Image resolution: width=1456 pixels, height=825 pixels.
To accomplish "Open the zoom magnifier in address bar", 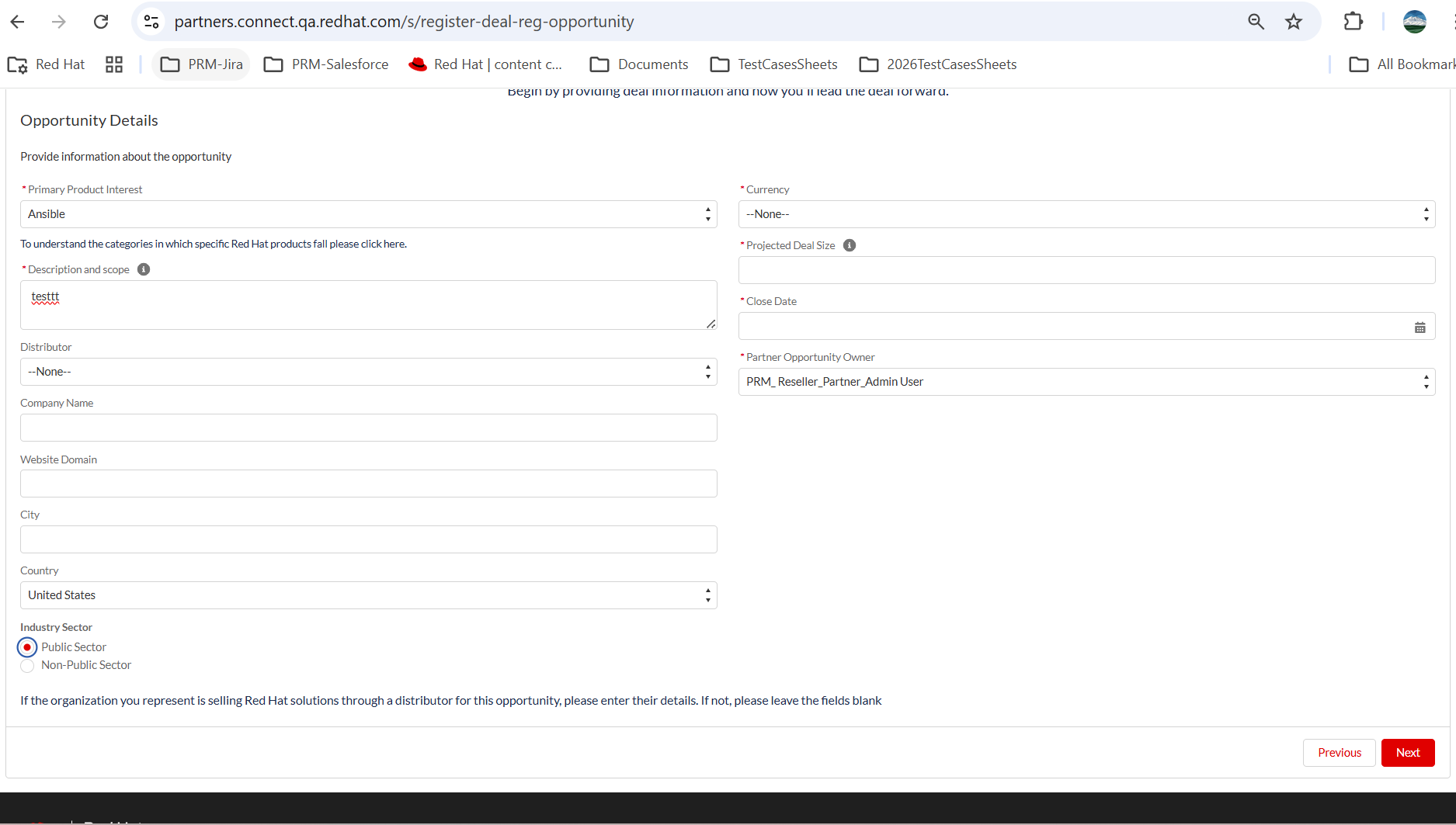I will 1256,22.
